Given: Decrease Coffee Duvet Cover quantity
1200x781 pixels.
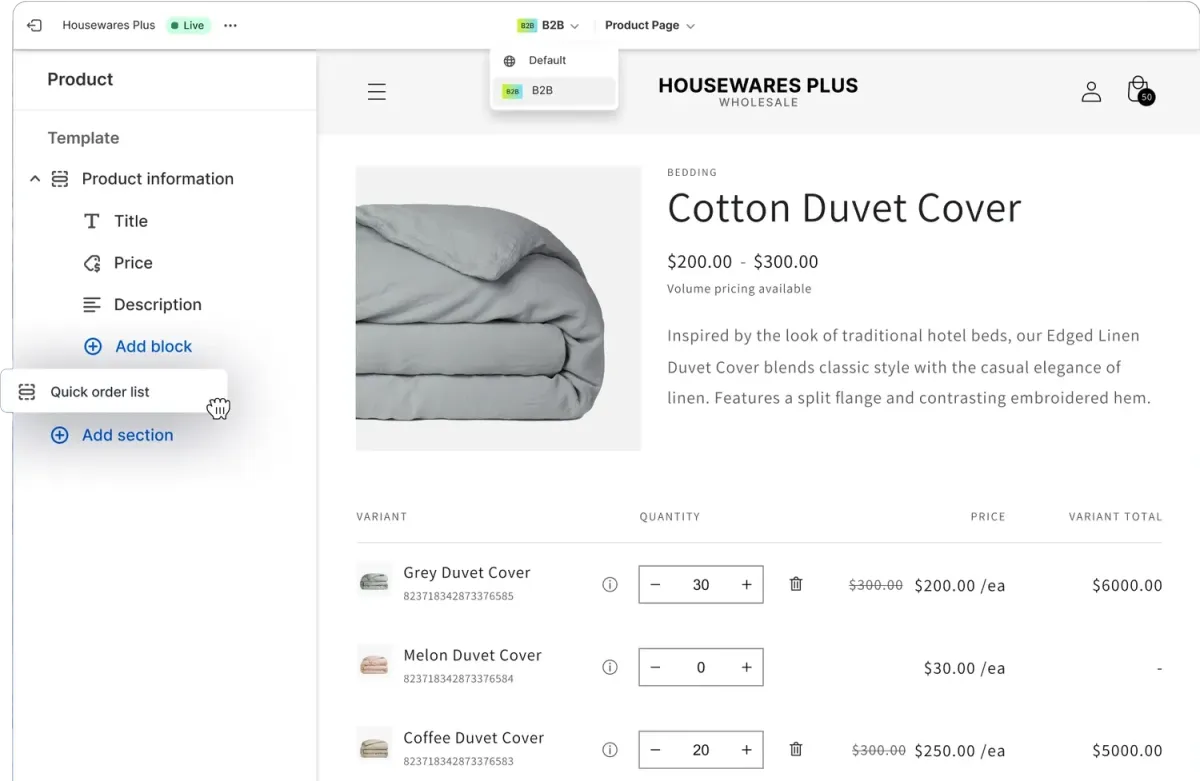Looking at the screenshot, I should tap(656, 750).
